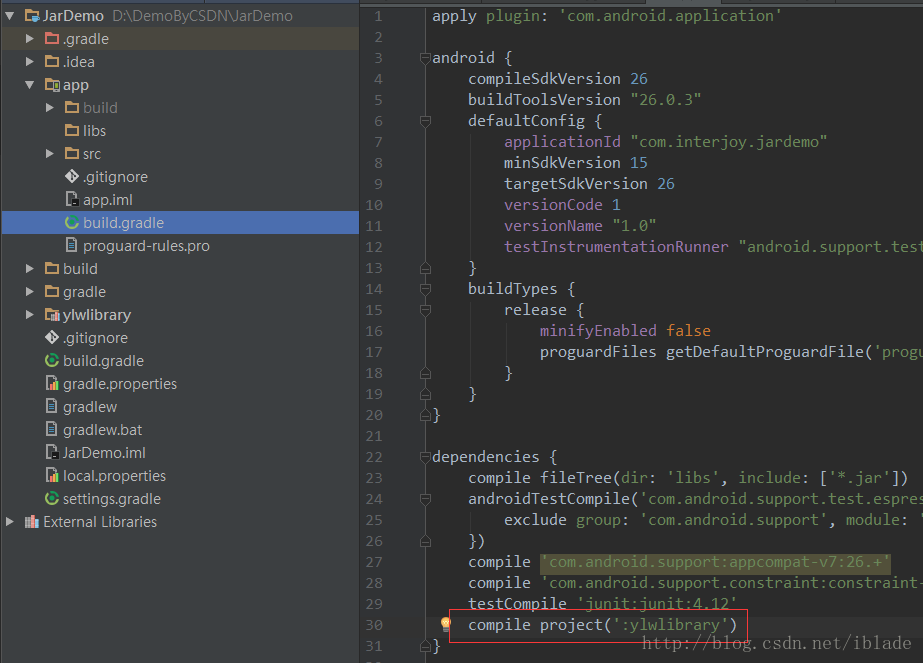Click the app module folder icon

click(x=52, y=85)
